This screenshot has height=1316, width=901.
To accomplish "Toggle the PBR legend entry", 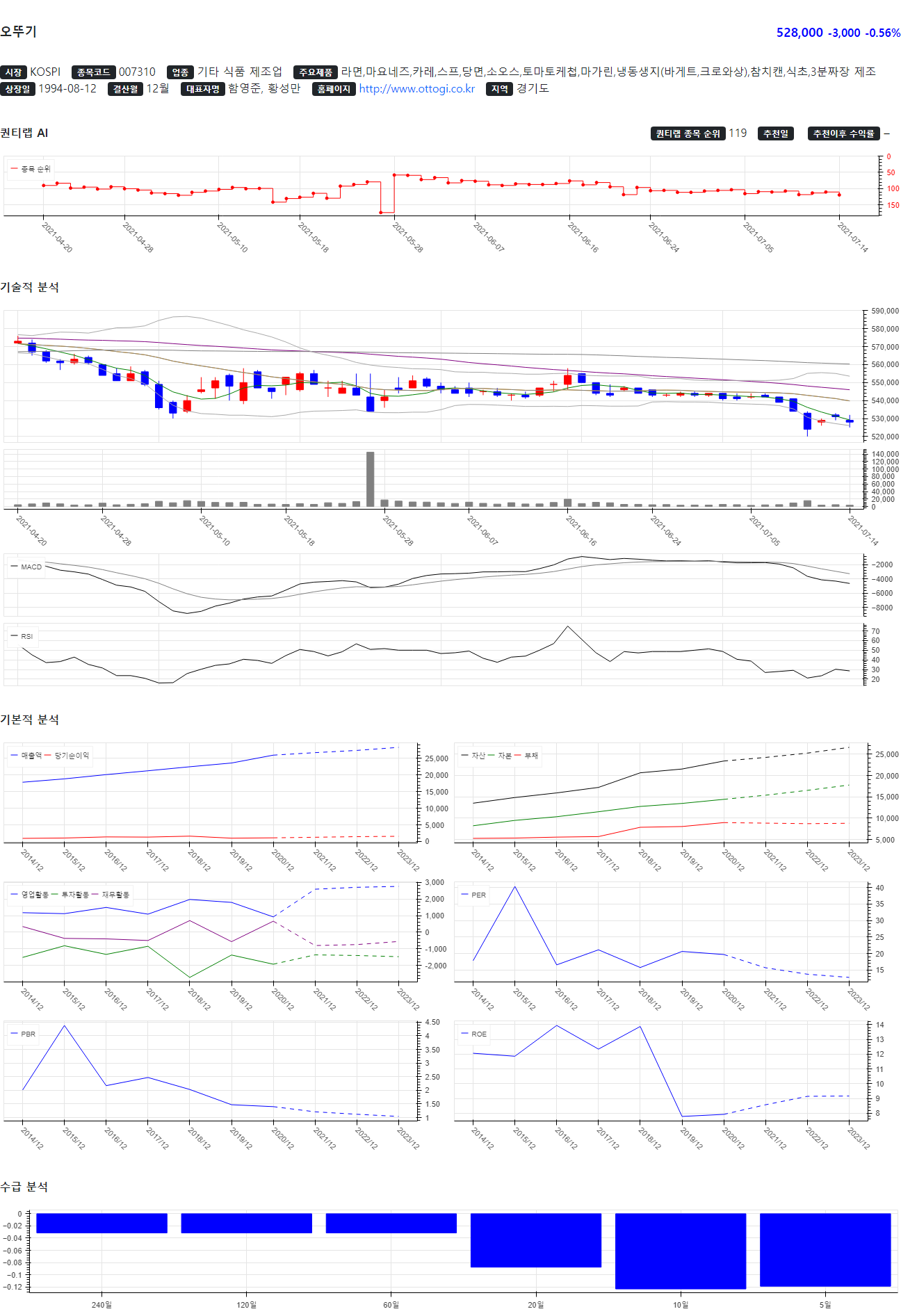I will pyautogui.click(x=23, y=1034).
